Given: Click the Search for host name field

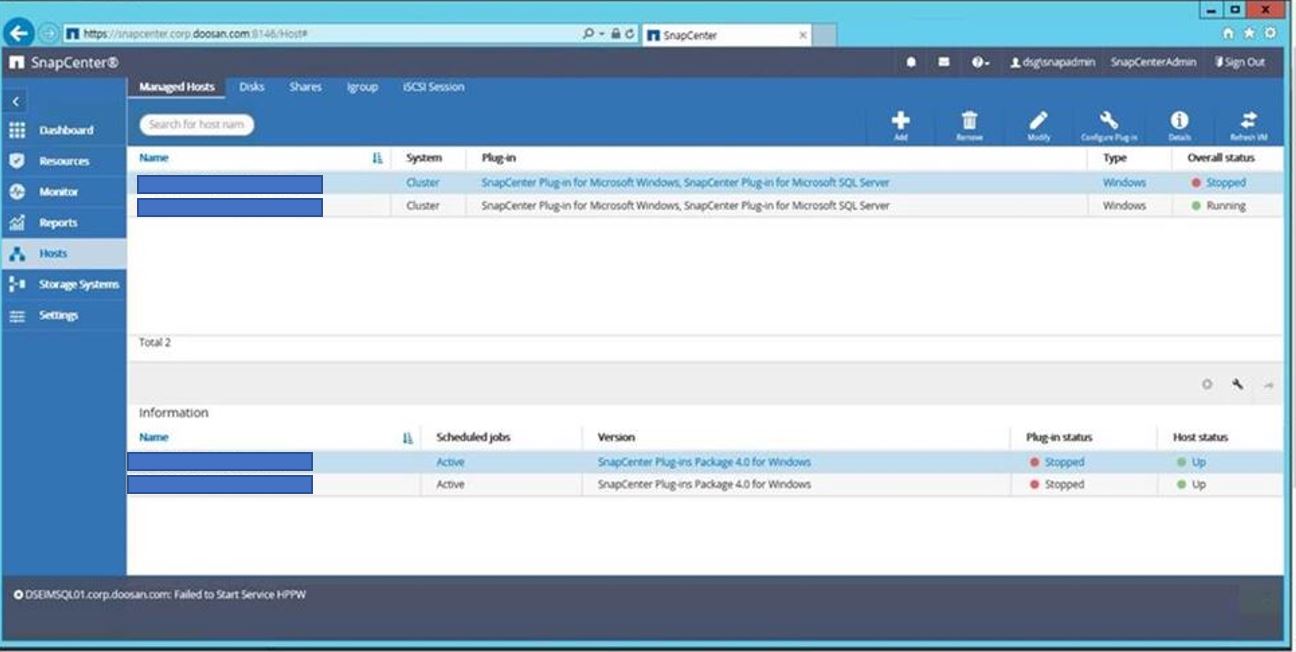Looking at the screenshot, I should point(196,125).
